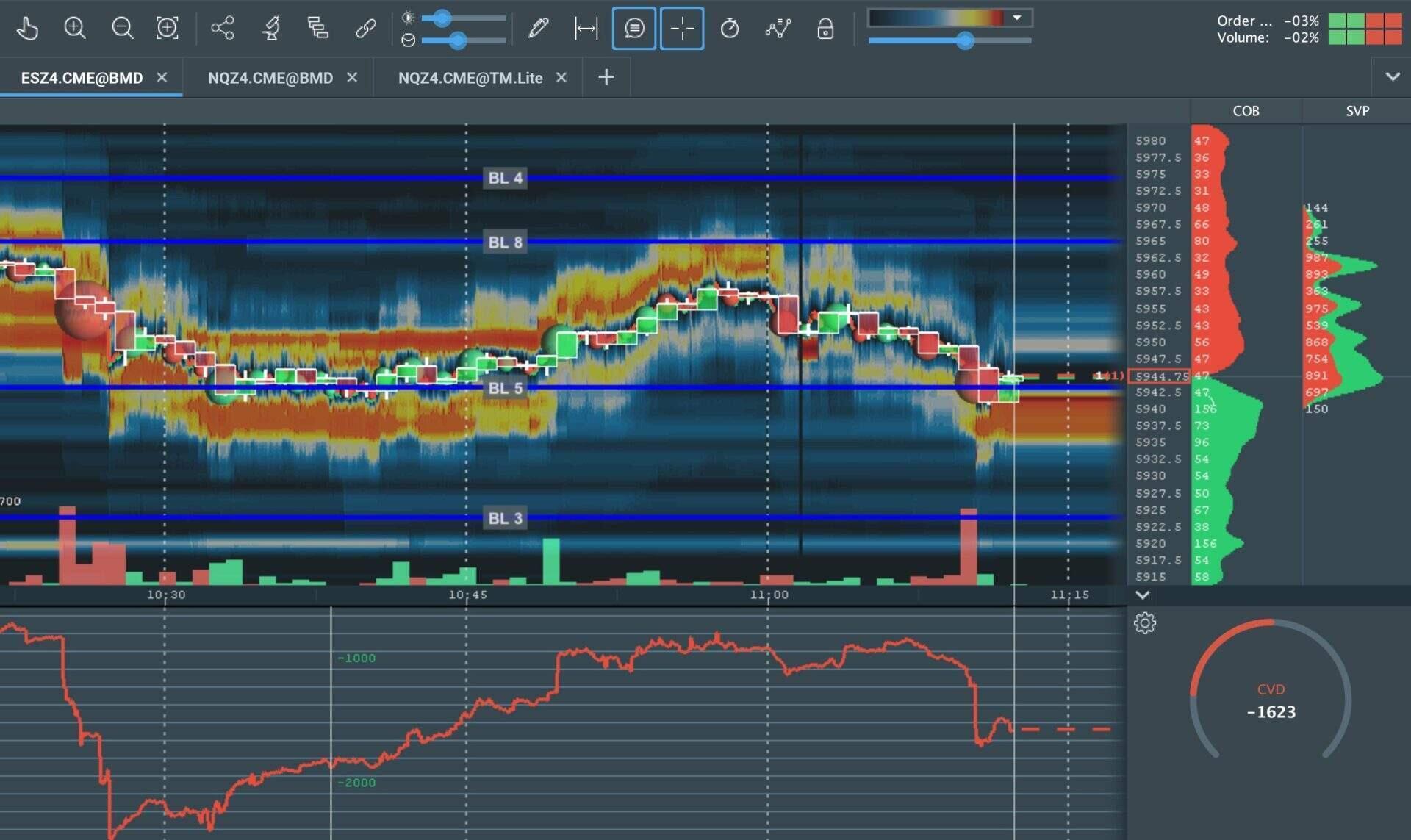Toggle the crosshair cursor mode
1411x840 pixels.
click(682, 28)
